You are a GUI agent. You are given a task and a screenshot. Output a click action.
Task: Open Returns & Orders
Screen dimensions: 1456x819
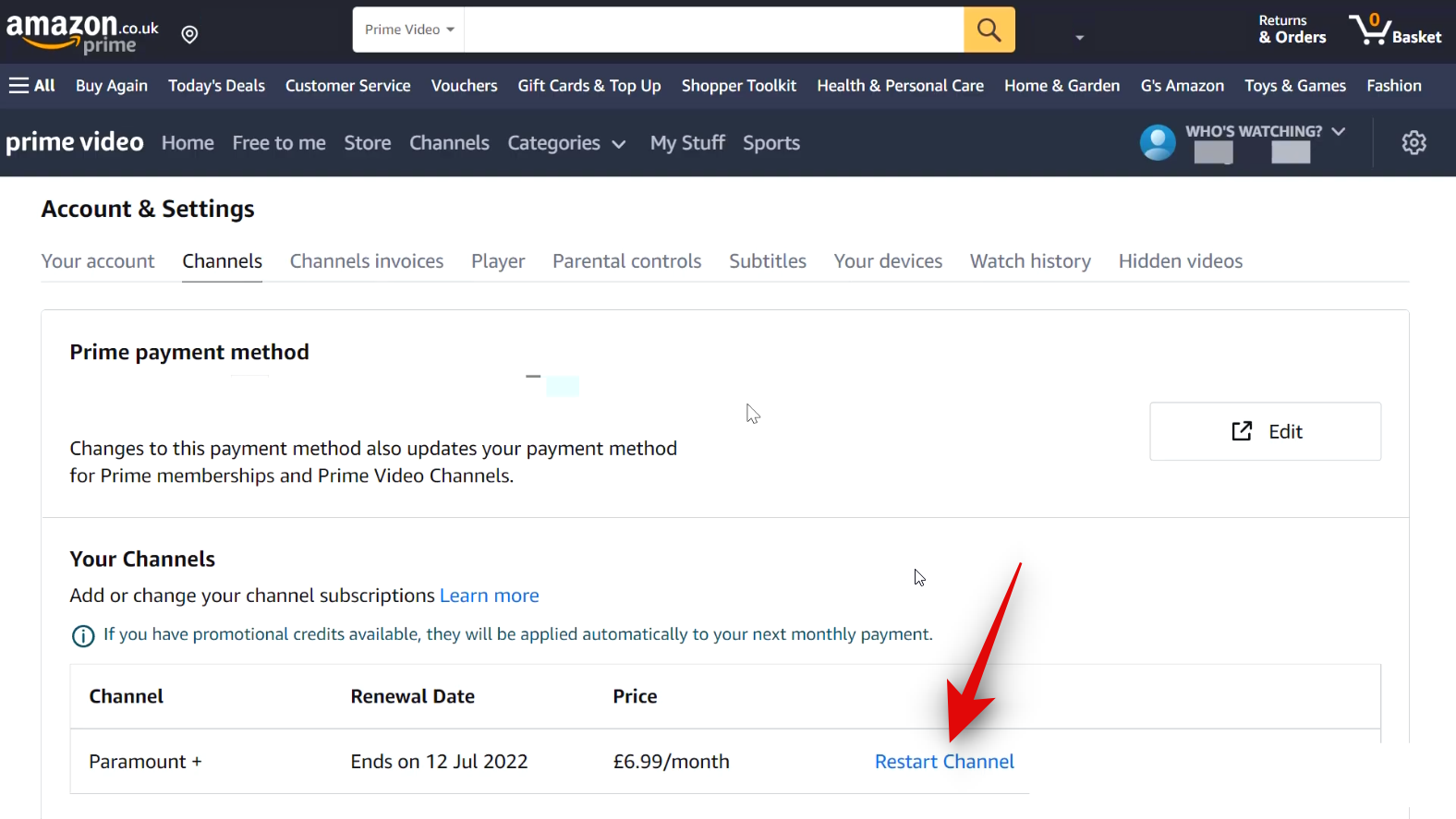pyautogui.click(x=1292, y=30)
